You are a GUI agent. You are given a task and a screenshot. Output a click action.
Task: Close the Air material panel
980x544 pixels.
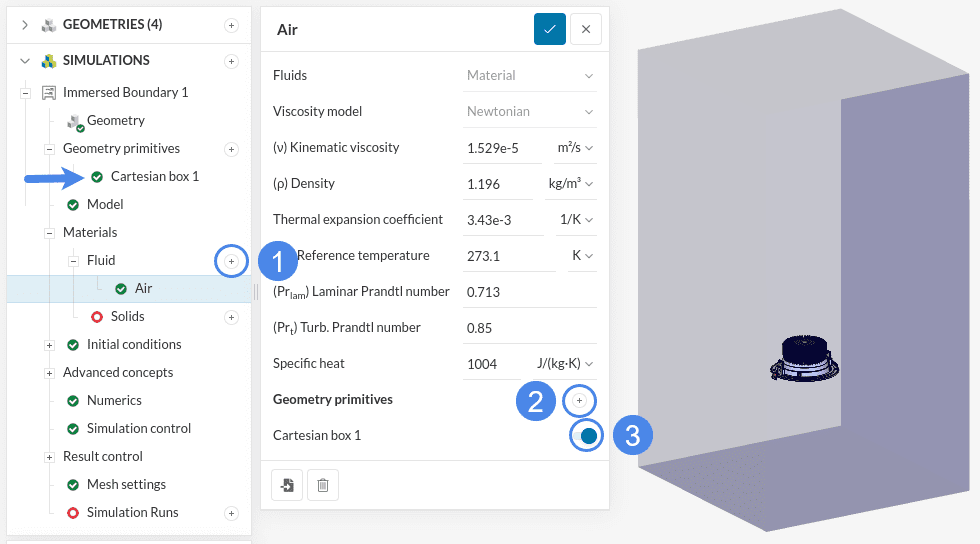click(x=585, y=29)
